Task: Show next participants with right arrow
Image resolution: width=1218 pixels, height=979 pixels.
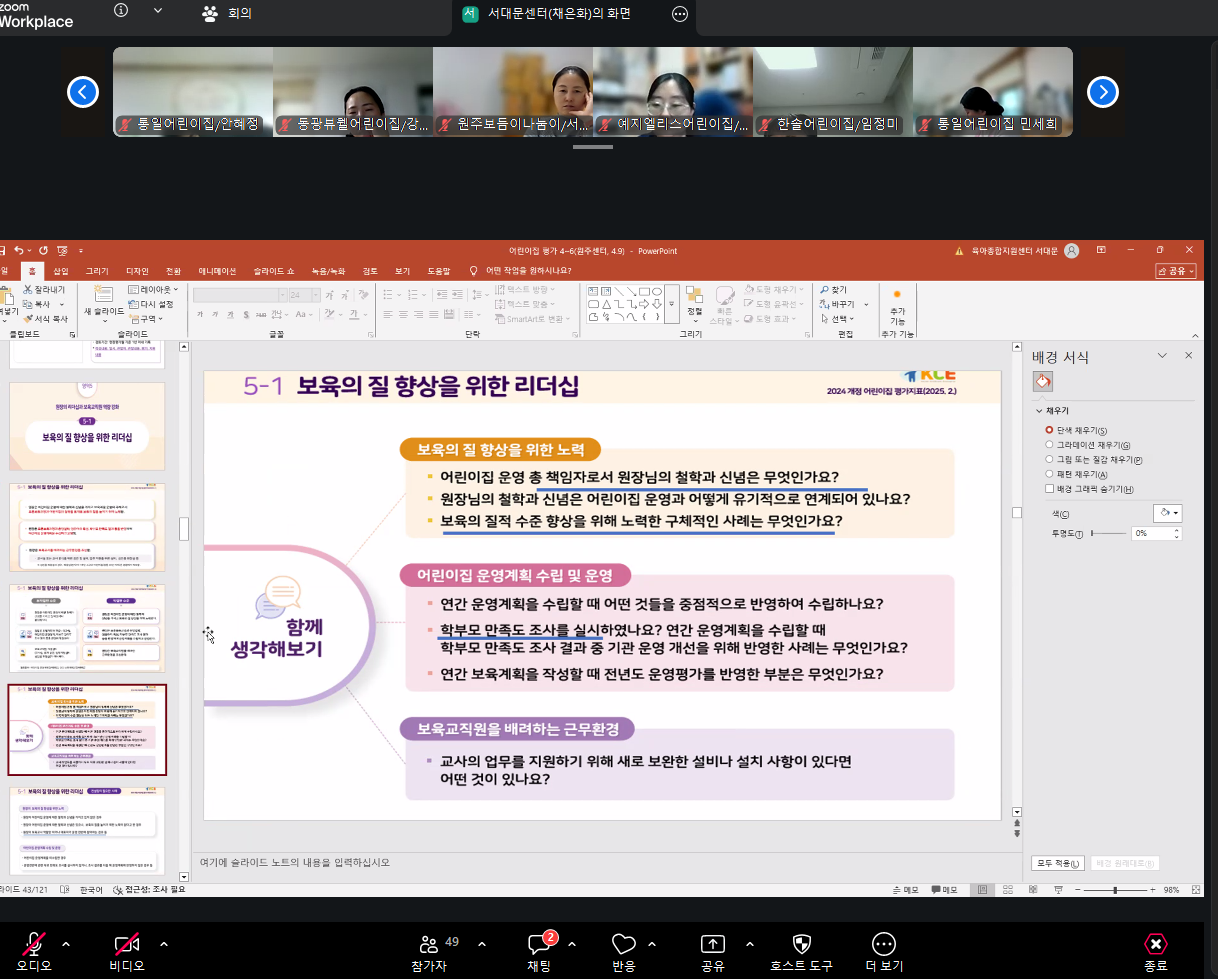Action: point(1102,93)
